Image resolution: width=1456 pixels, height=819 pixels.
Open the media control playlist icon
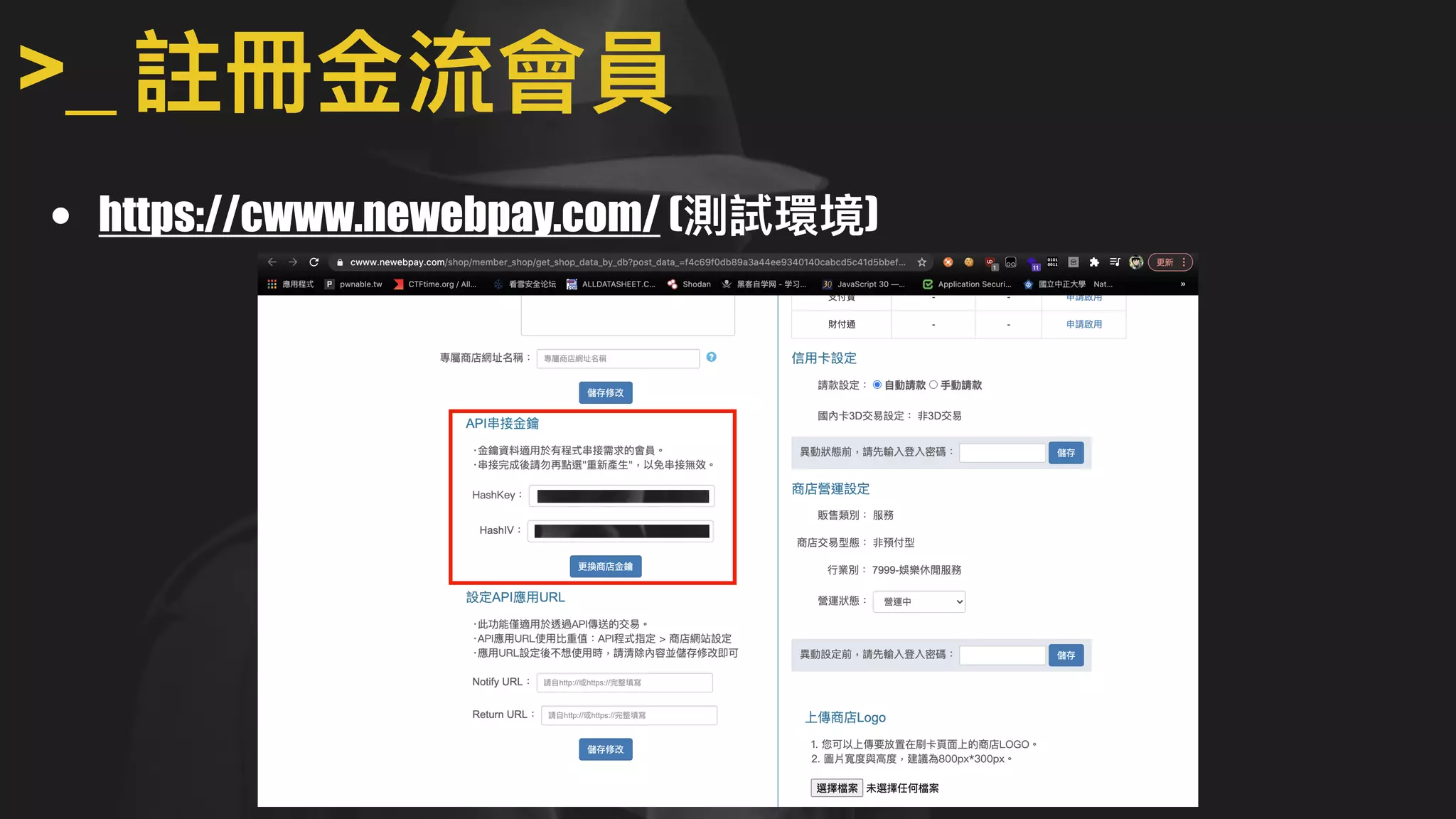click(x=1115, y=262)
